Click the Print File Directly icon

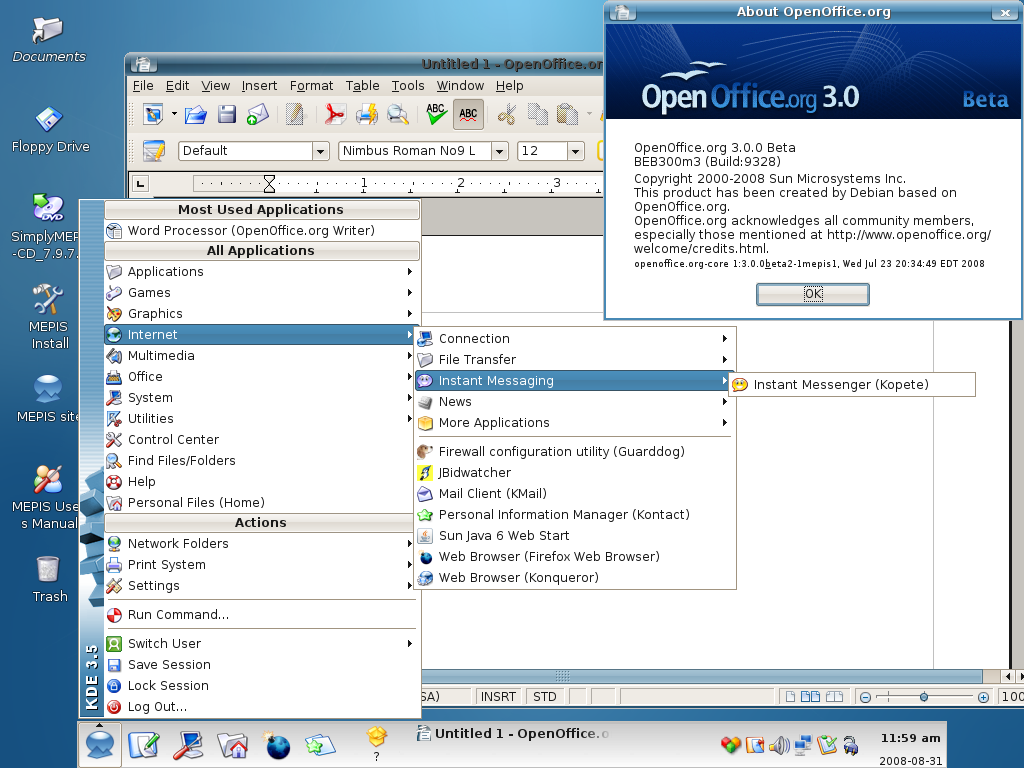click(366, 114)
